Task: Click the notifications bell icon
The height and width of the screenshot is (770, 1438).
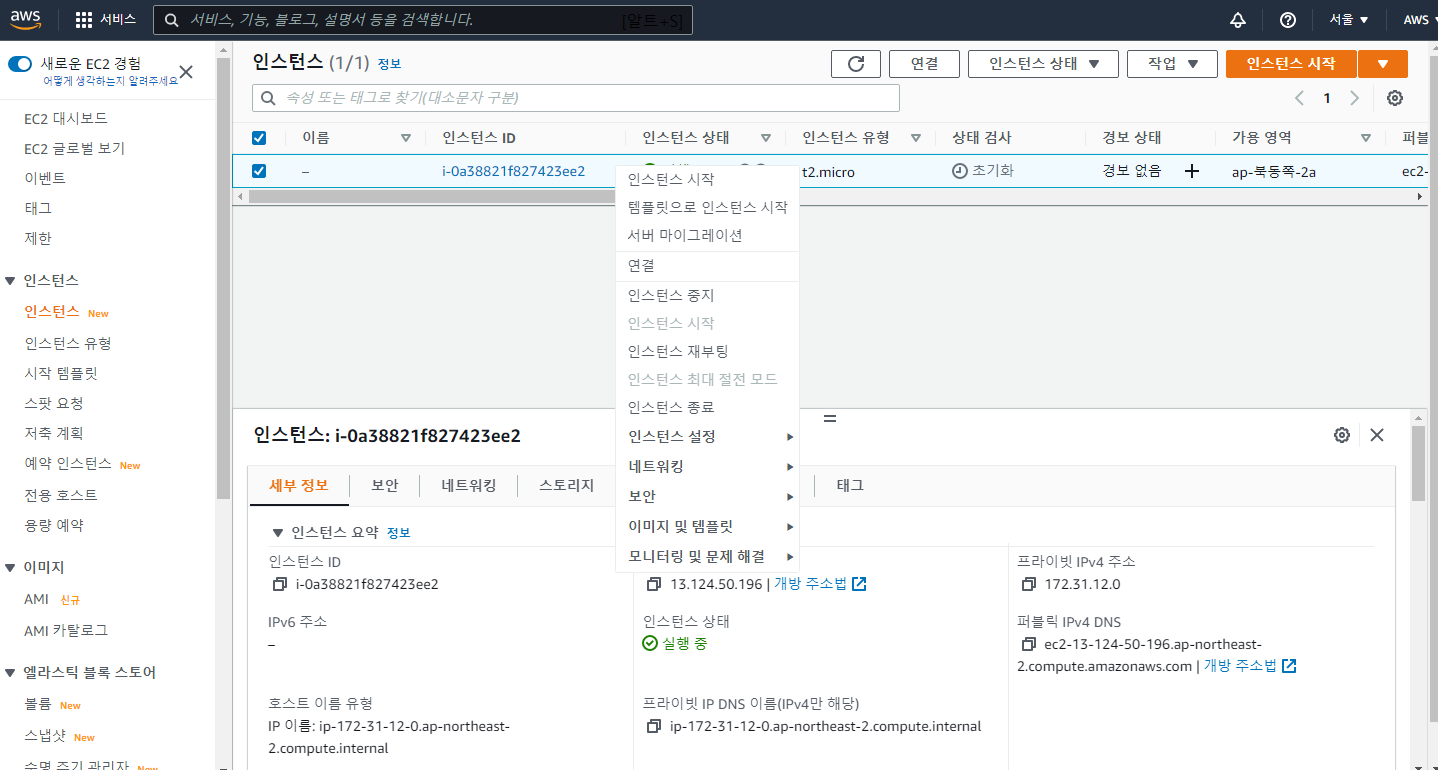Action: pyautogui.click(x=1238, y=20)
